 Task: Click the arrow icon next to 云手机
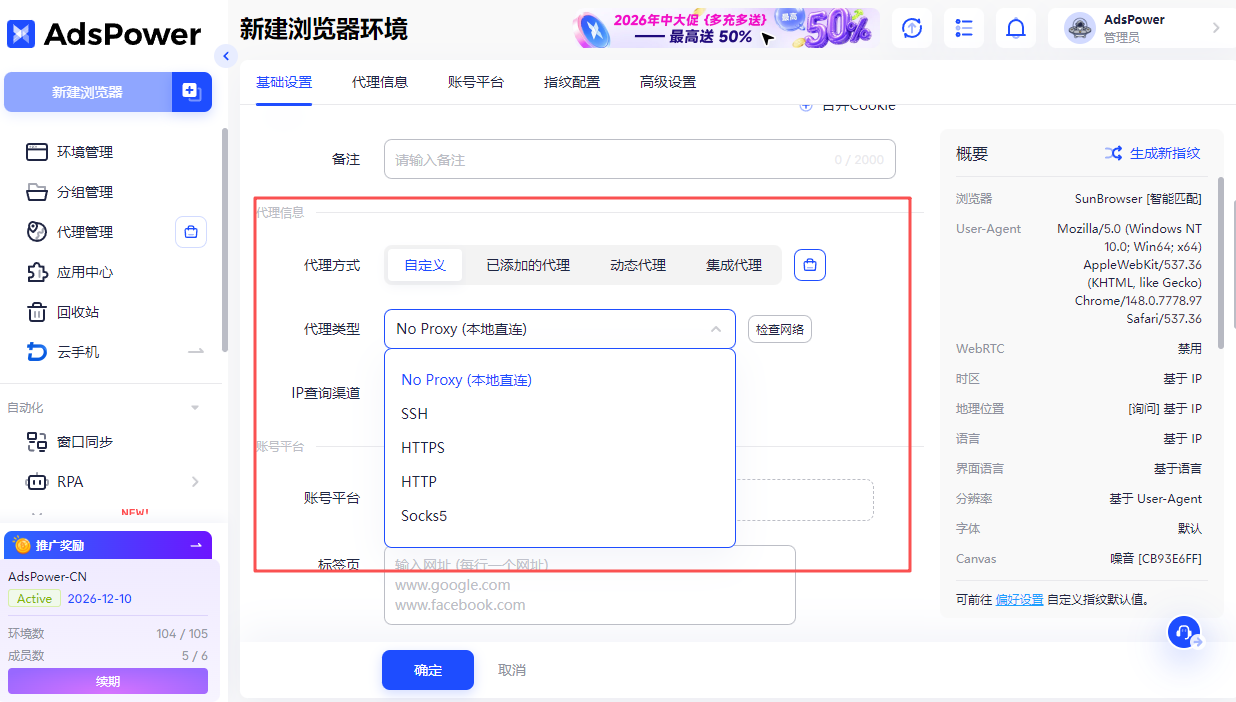pos(196,352)
